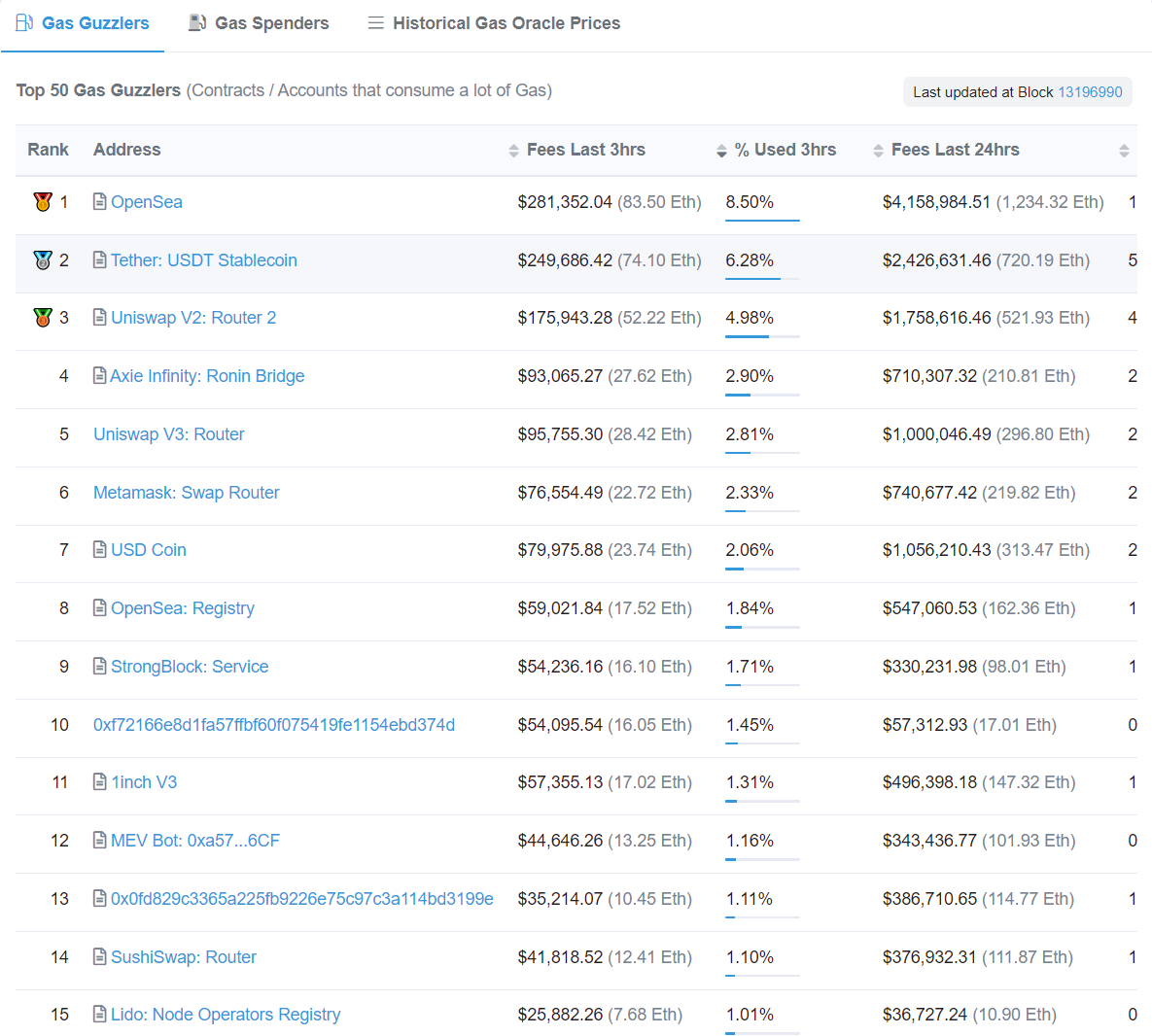Screen dimensions: 1152x1036
Task: Click contract icon next to Tether: USDT Stablecoin
Action: click(x=100, y=259)
